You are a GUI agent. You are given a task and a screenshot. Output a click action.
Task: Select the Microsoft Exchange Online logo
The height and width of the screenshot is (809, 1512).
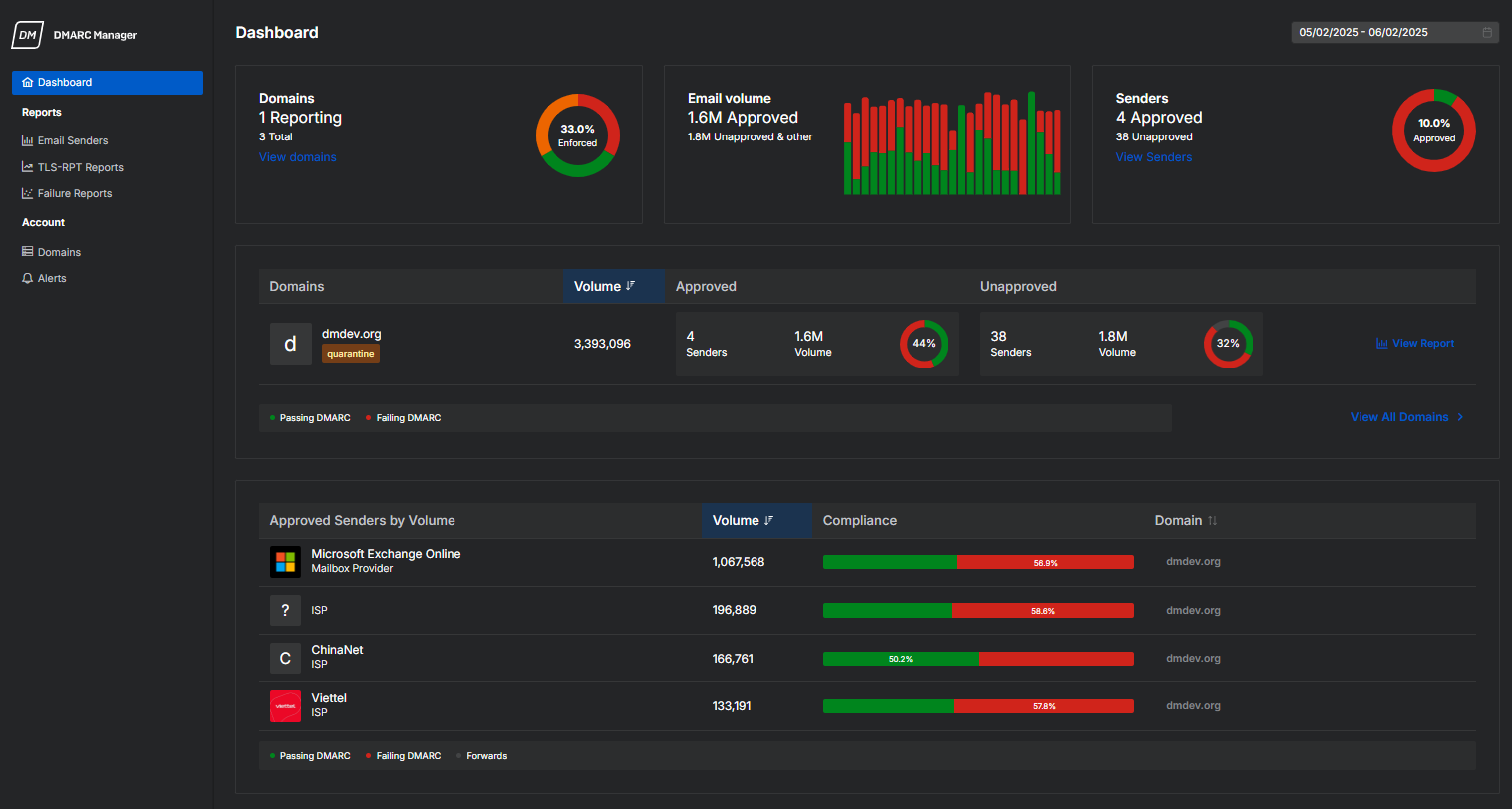[x=285, y=561]
